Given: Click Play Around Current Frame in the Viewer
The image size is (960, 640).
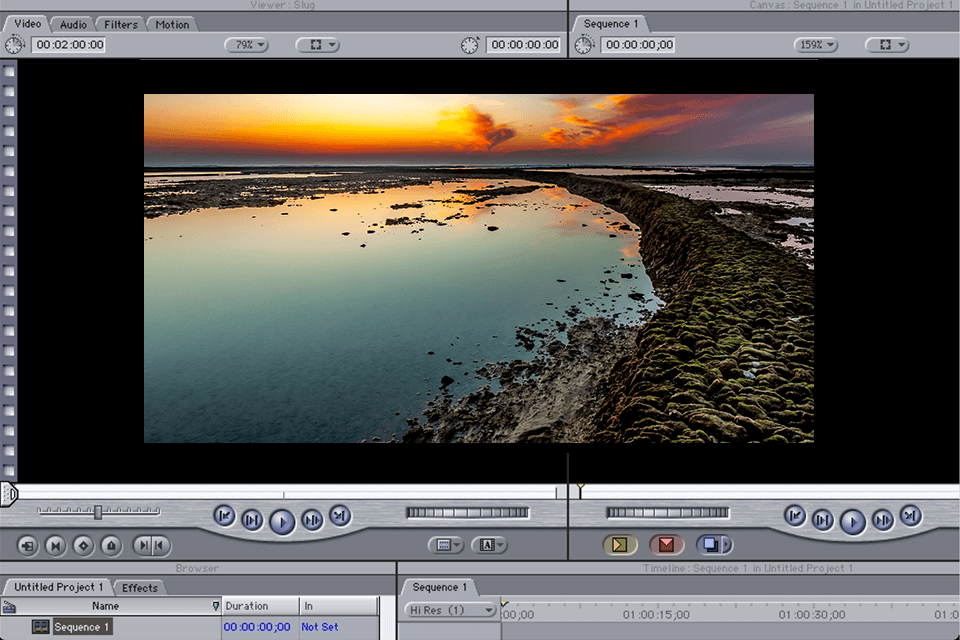Looking at the screenshot, I should (312, 516).
